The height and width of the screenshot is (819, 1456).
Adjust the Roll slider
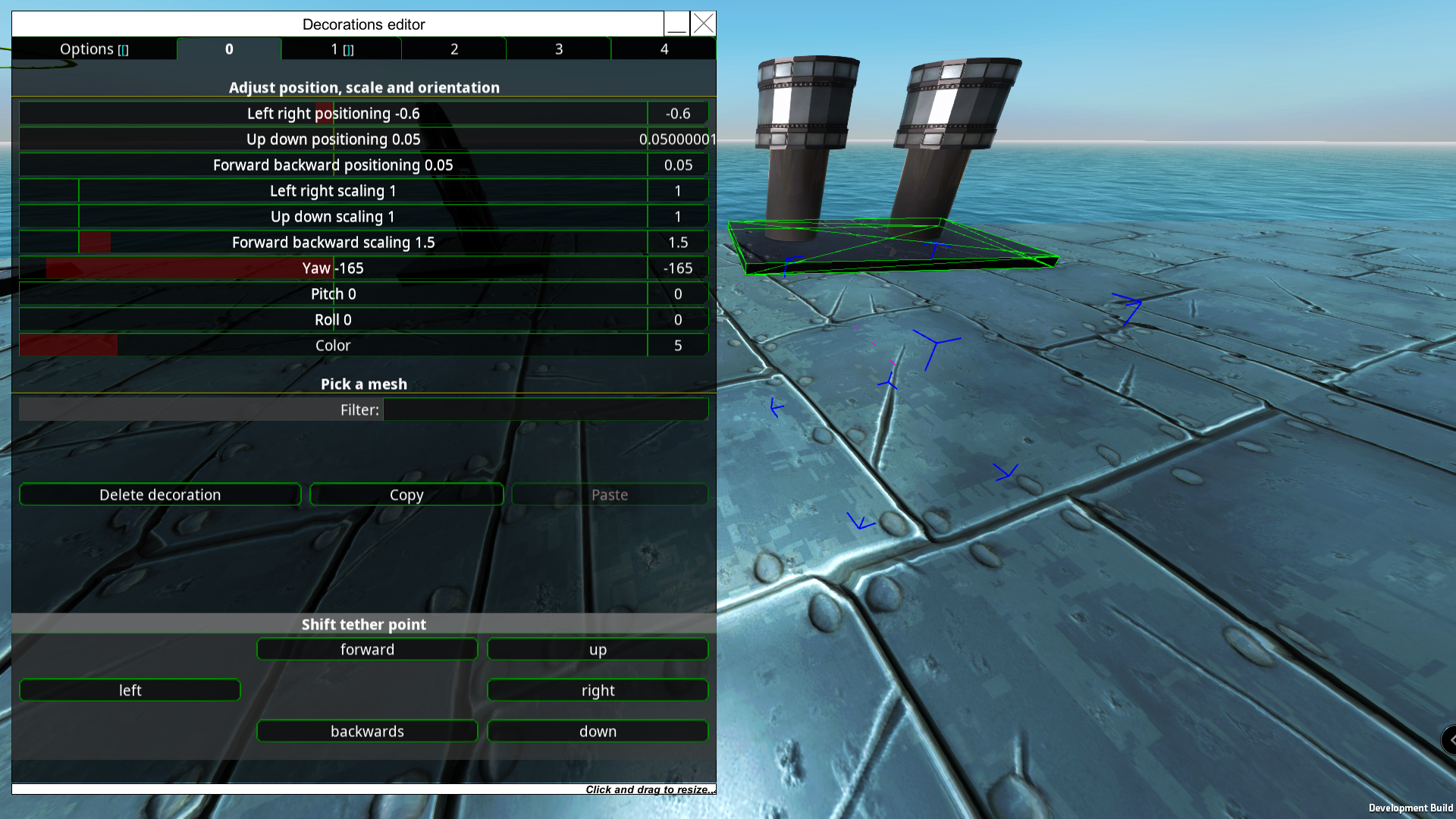[333, 320]
